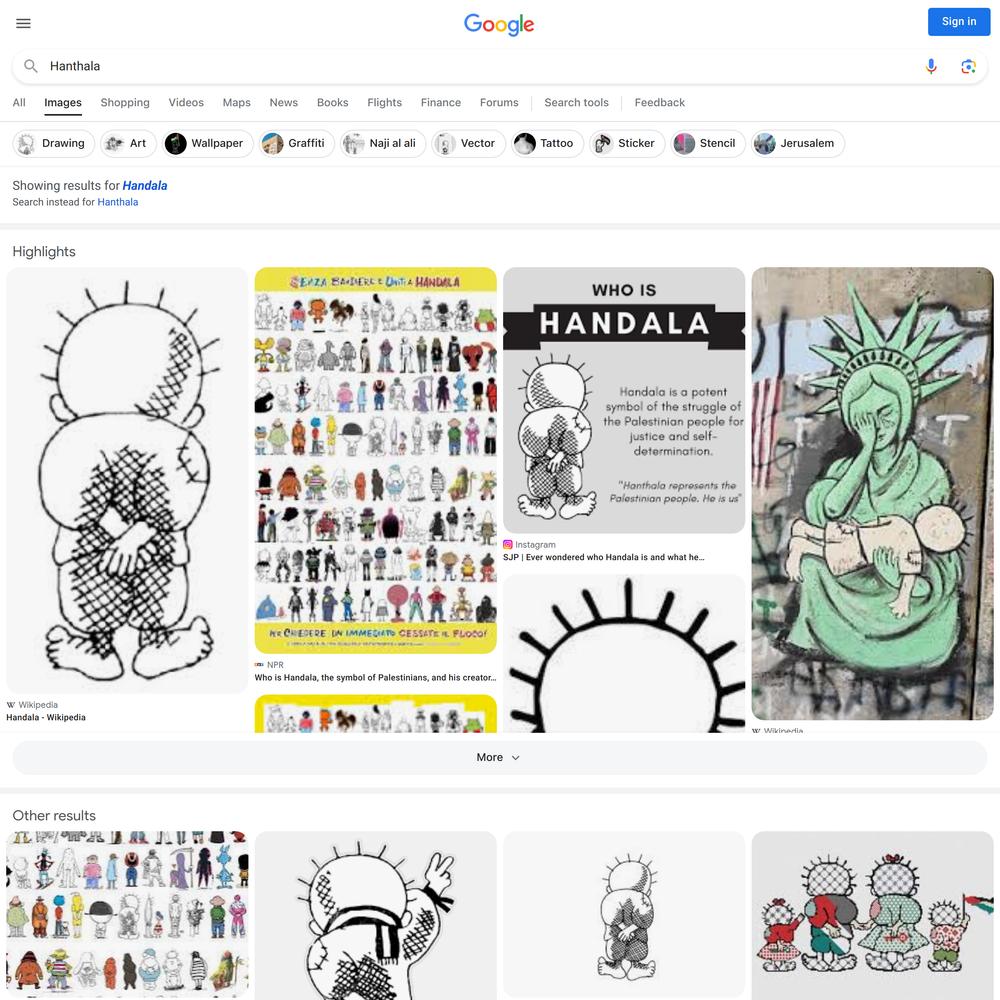Select the Graffiti filter chip
This screenshot has width=1000, height=1000.
click(x=297, y=143)
